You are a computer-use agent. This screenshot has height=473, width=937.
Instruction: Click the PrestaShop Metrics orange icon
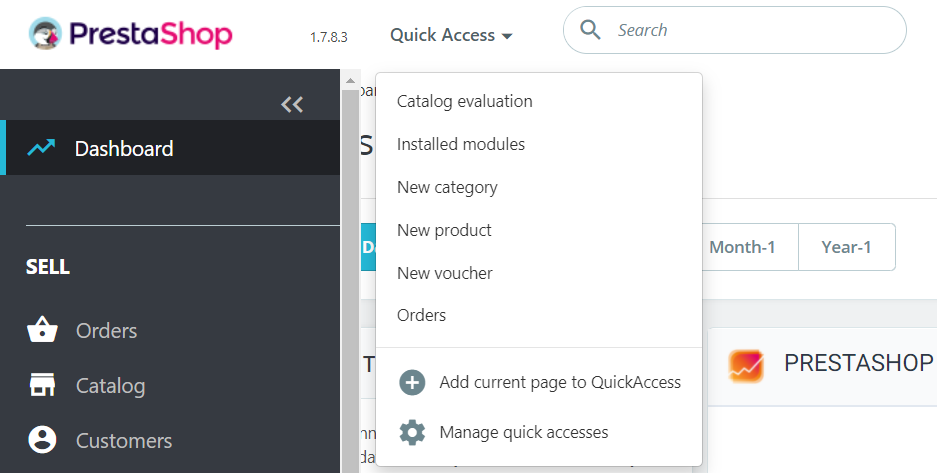click(x=746, y=365)
